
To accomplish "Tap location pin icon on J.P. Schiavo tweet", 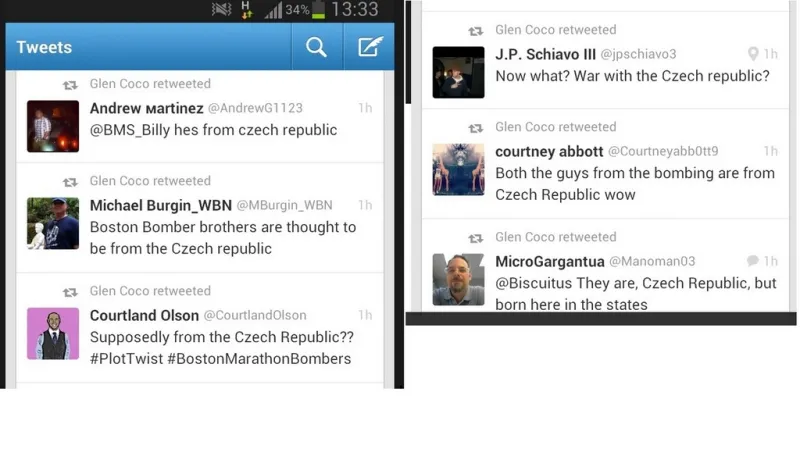I will (x=753, y=54).
